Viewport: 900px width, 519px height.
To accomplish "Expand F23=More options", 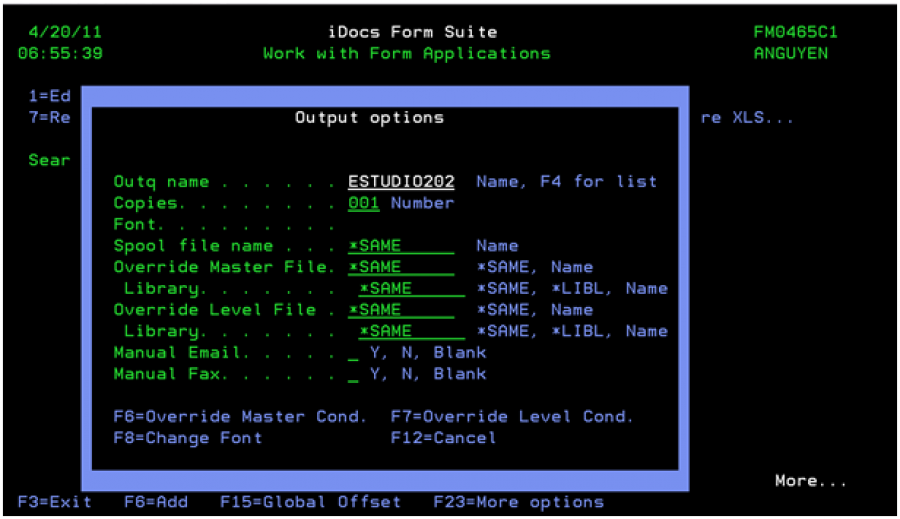I will (x=518, y=502).
